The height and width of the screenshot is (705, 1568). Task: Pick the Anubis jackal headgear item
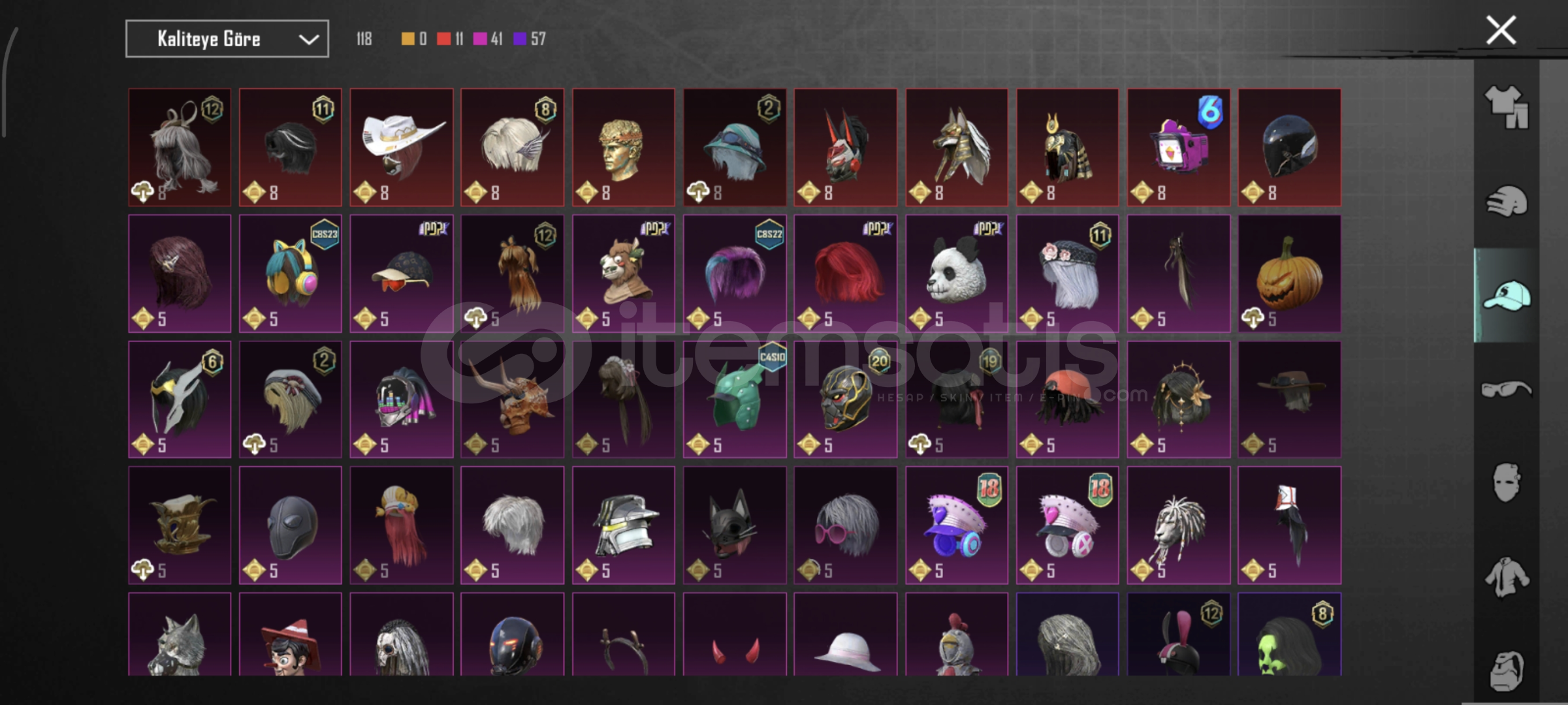pyautogui.click(x=957, y=148)
